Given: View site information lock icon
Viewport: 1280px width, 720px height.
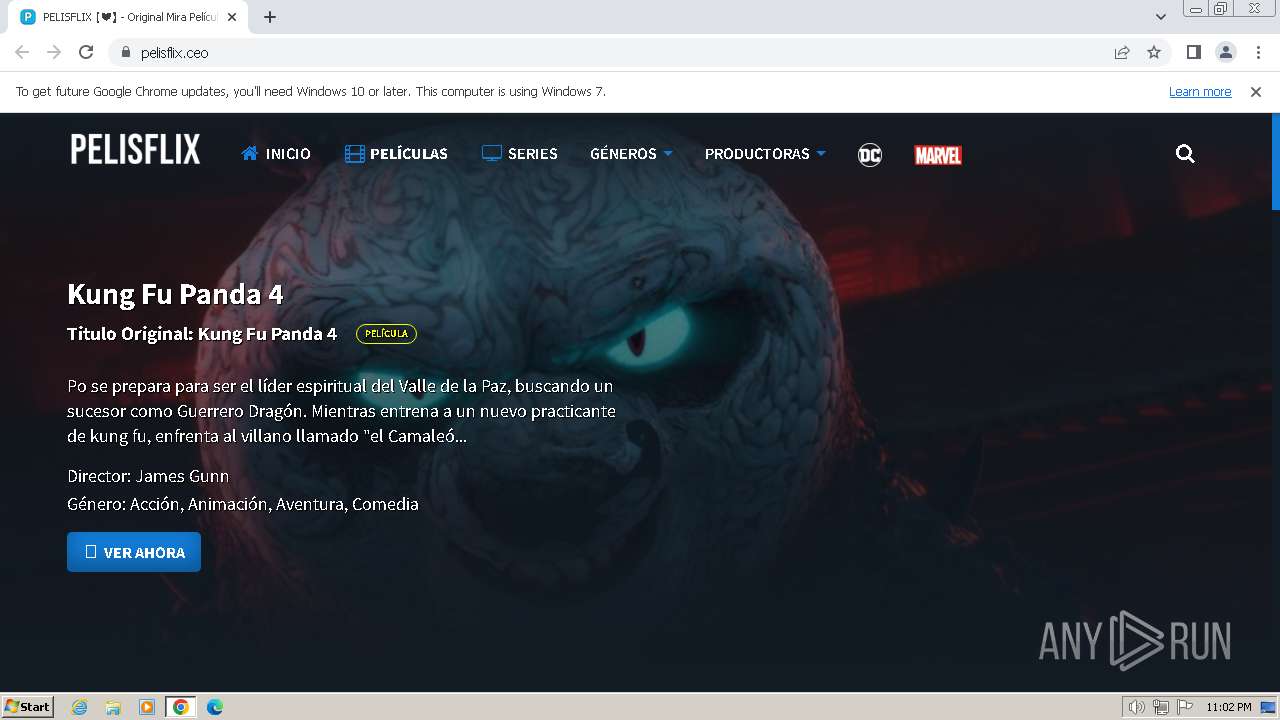Looking at the screenshot, I should (126, 52).
